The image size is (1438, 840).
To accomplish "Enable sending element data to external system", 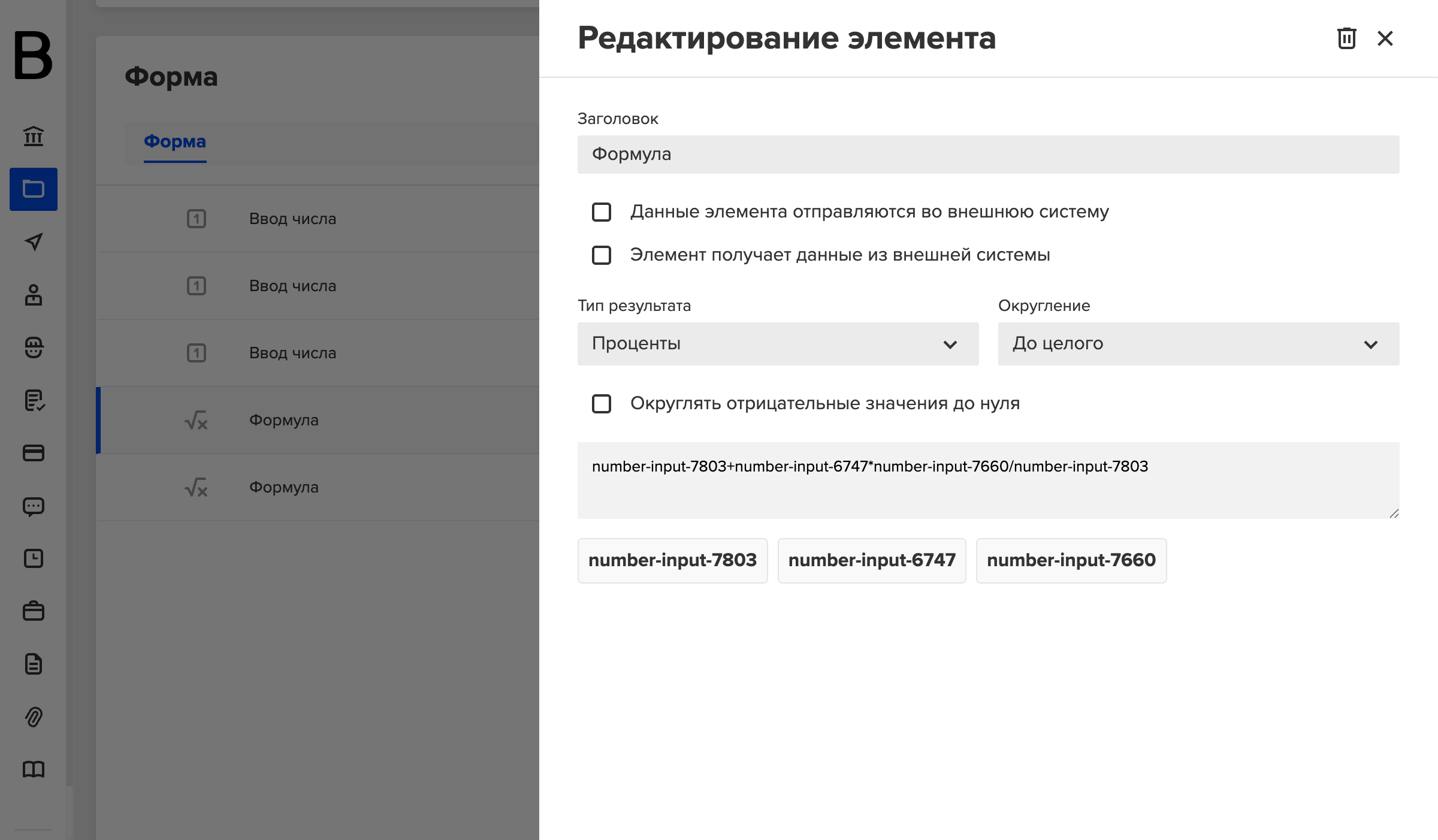I will (x=602, y=212).
